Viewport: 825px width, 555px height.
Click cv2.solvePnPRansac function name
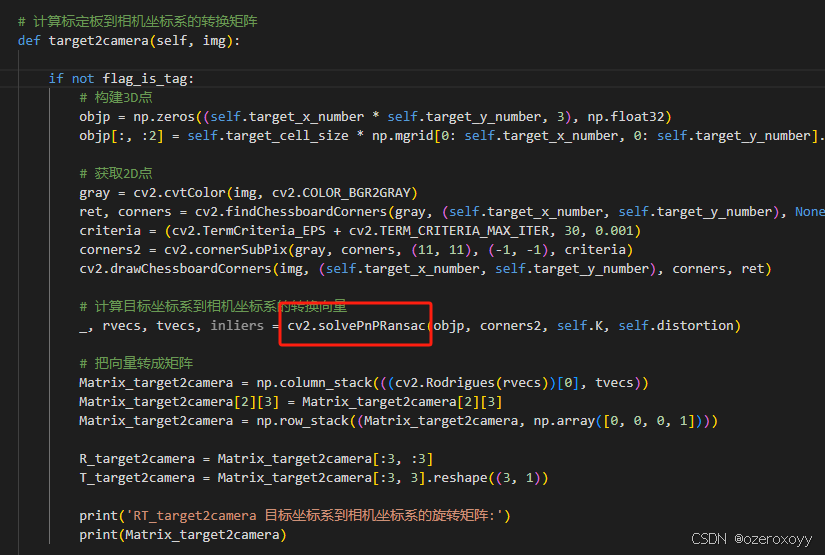356,326
